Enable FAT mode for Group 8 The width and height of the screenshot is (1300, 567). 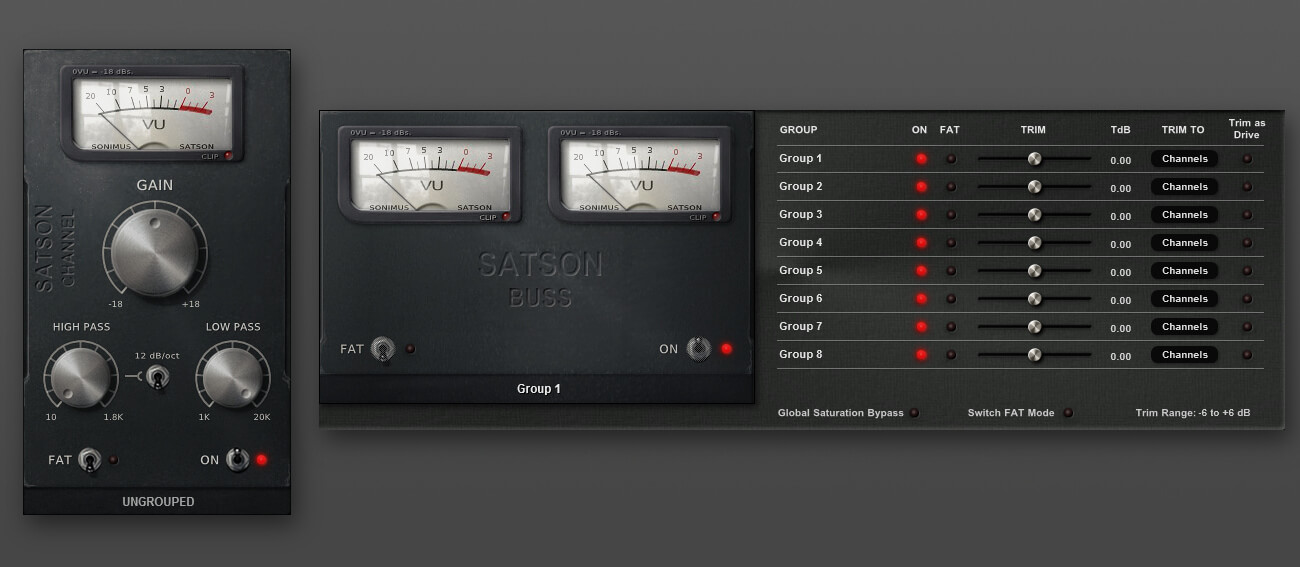(x=951, y=355)
